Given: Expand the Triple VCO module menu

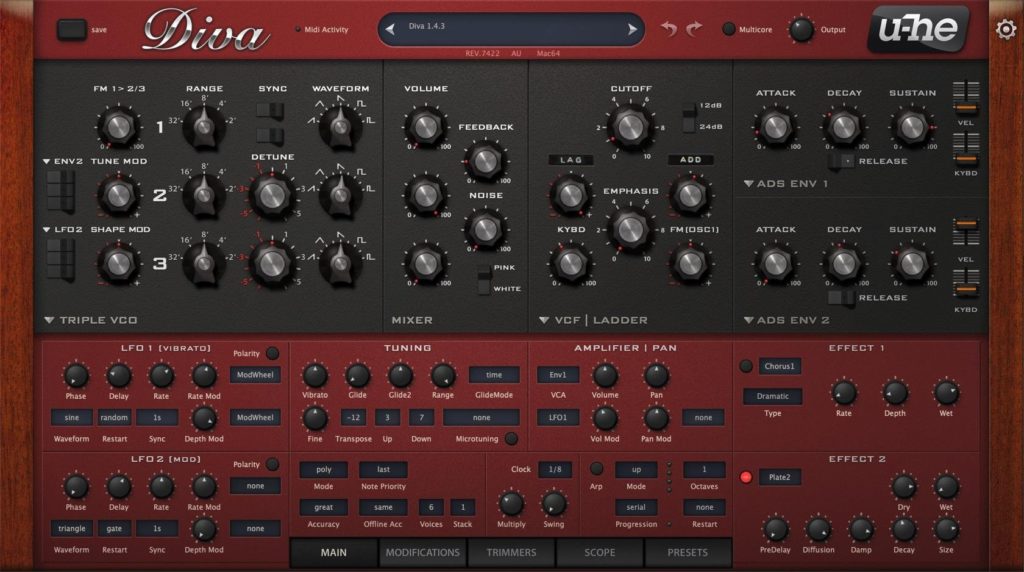Looking at the screenshot, I should [x=50, y=320].
